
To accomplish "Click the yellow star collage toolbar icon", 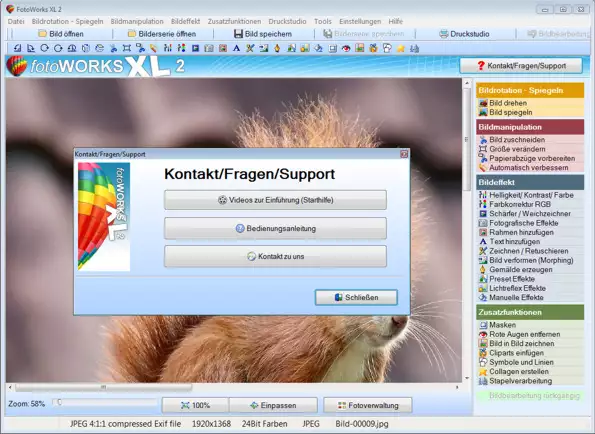I will tap(401, 48).
